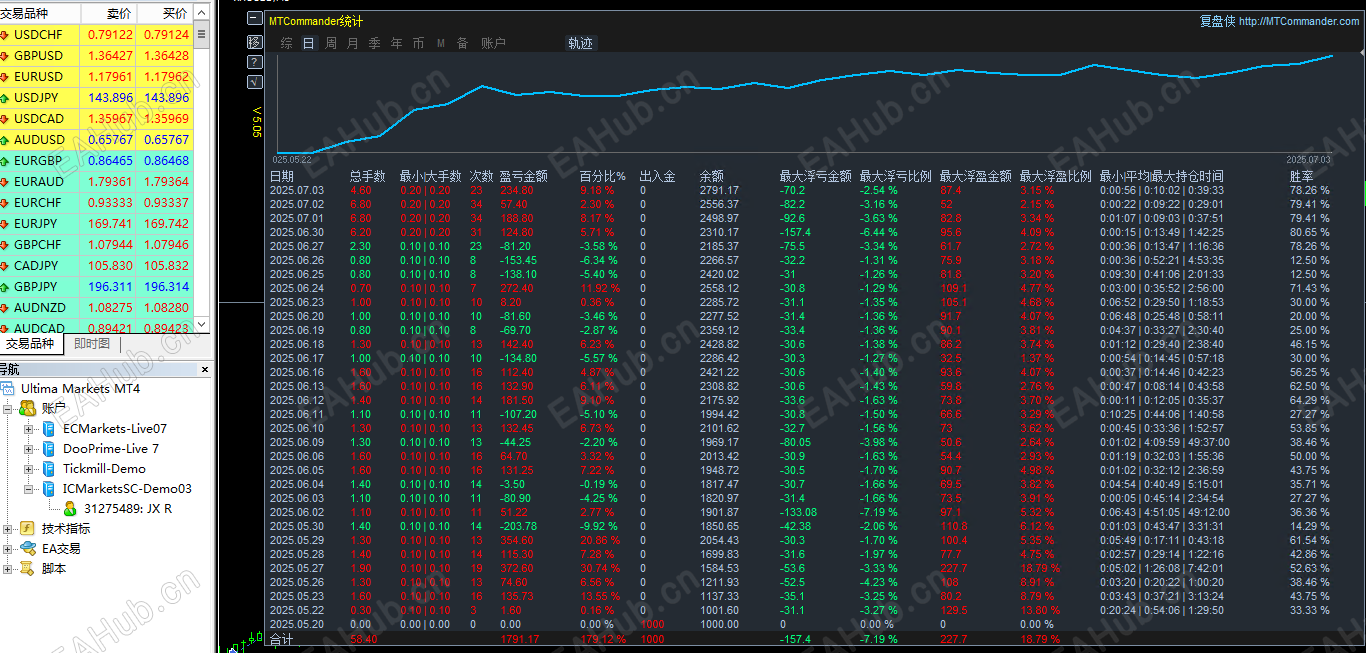
Task: Expand the ECMarkets-Live07 server node
Action: [x=29, y=428]
